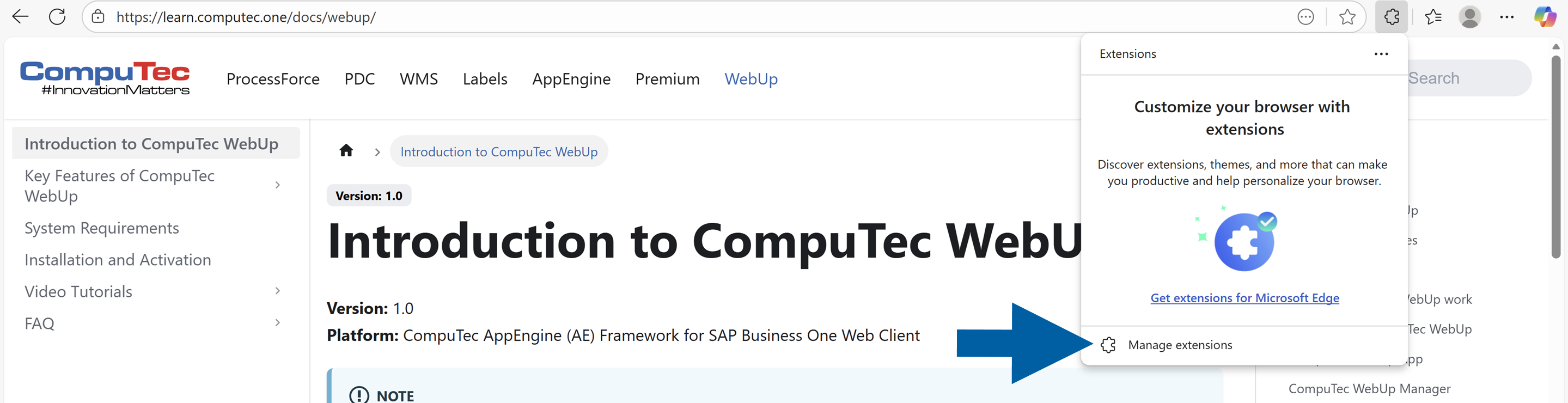The image size is (1568, 403).
Task: Reload the page with refresh icon
Action: [x=57, y=17]
